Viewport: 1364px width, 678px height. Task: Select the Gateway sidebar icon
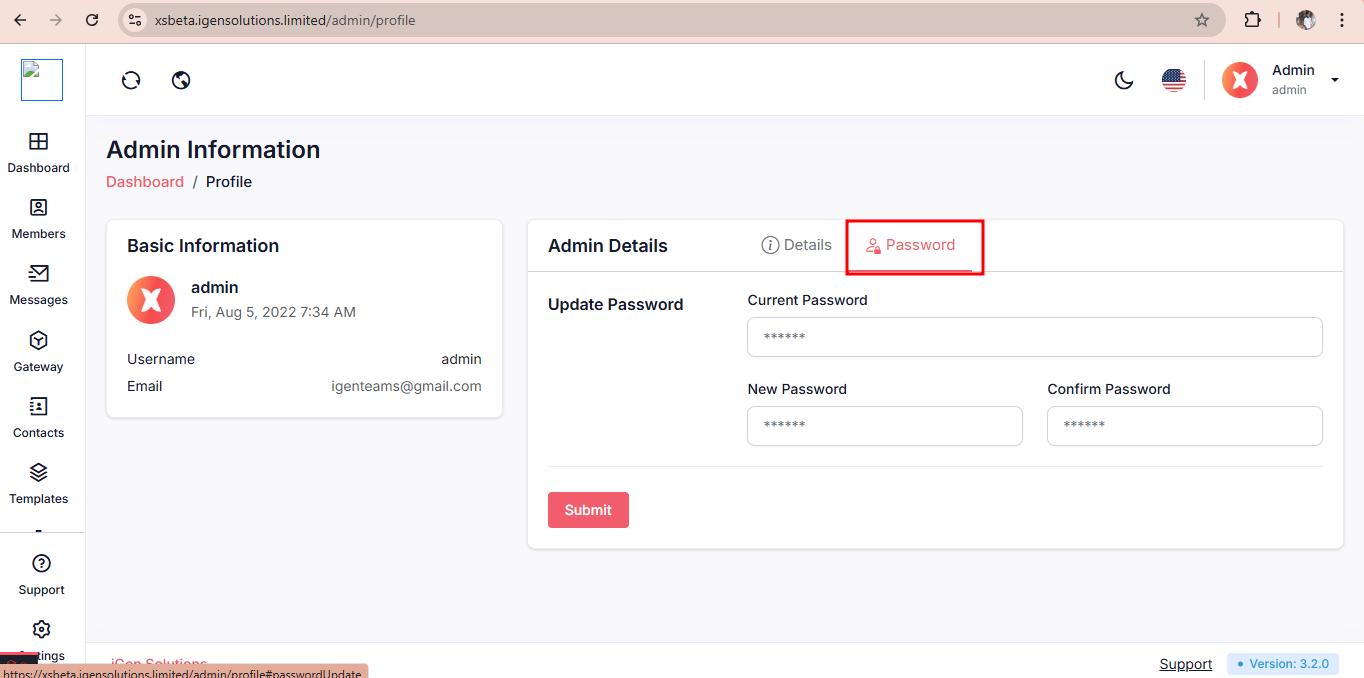(x=38, y=341)
